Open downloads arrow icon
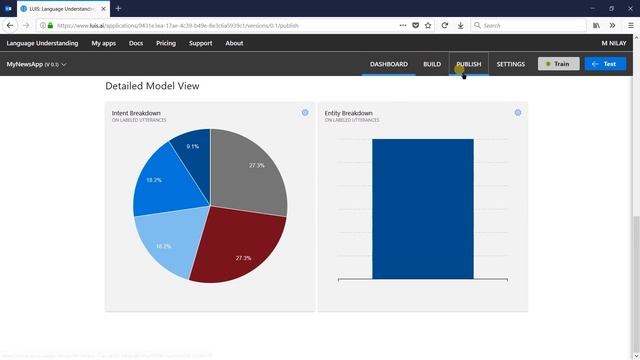The width and height of the screenshot is (640, 360). point(460,25)
